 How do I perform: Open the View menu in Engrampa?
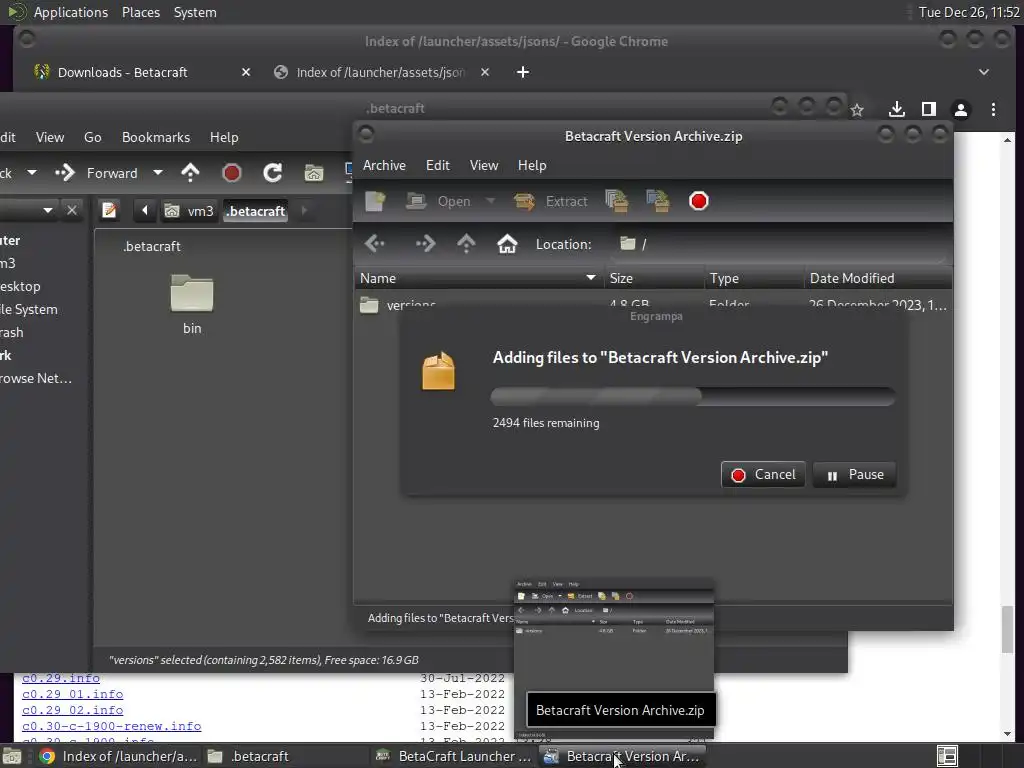pyautogui.click(x=484, y=165)
